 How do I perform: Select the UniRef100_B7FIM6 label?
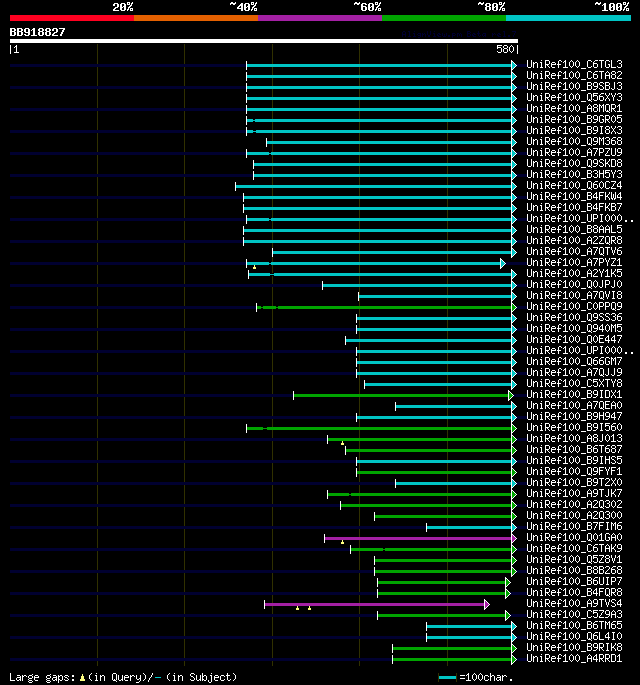click(x=574, y=526)
